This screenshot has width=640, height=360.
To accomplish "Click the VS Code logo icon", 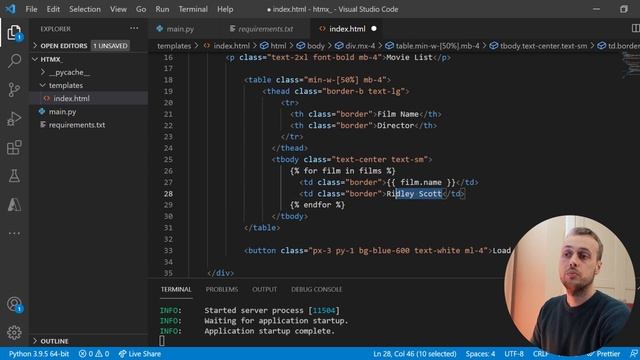I will [11, 9].
